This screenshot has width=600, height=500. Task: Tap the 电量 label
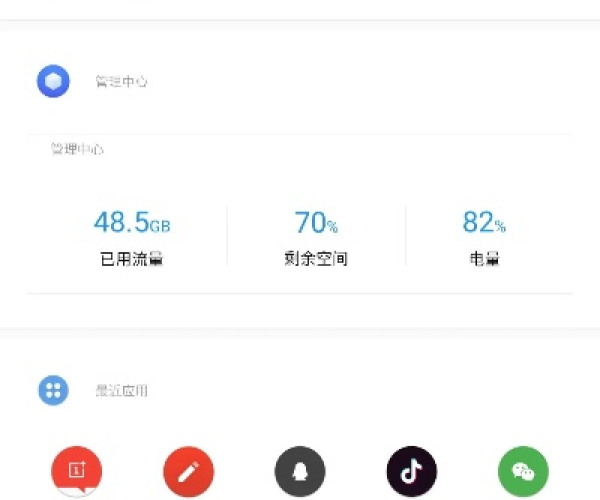484,259
